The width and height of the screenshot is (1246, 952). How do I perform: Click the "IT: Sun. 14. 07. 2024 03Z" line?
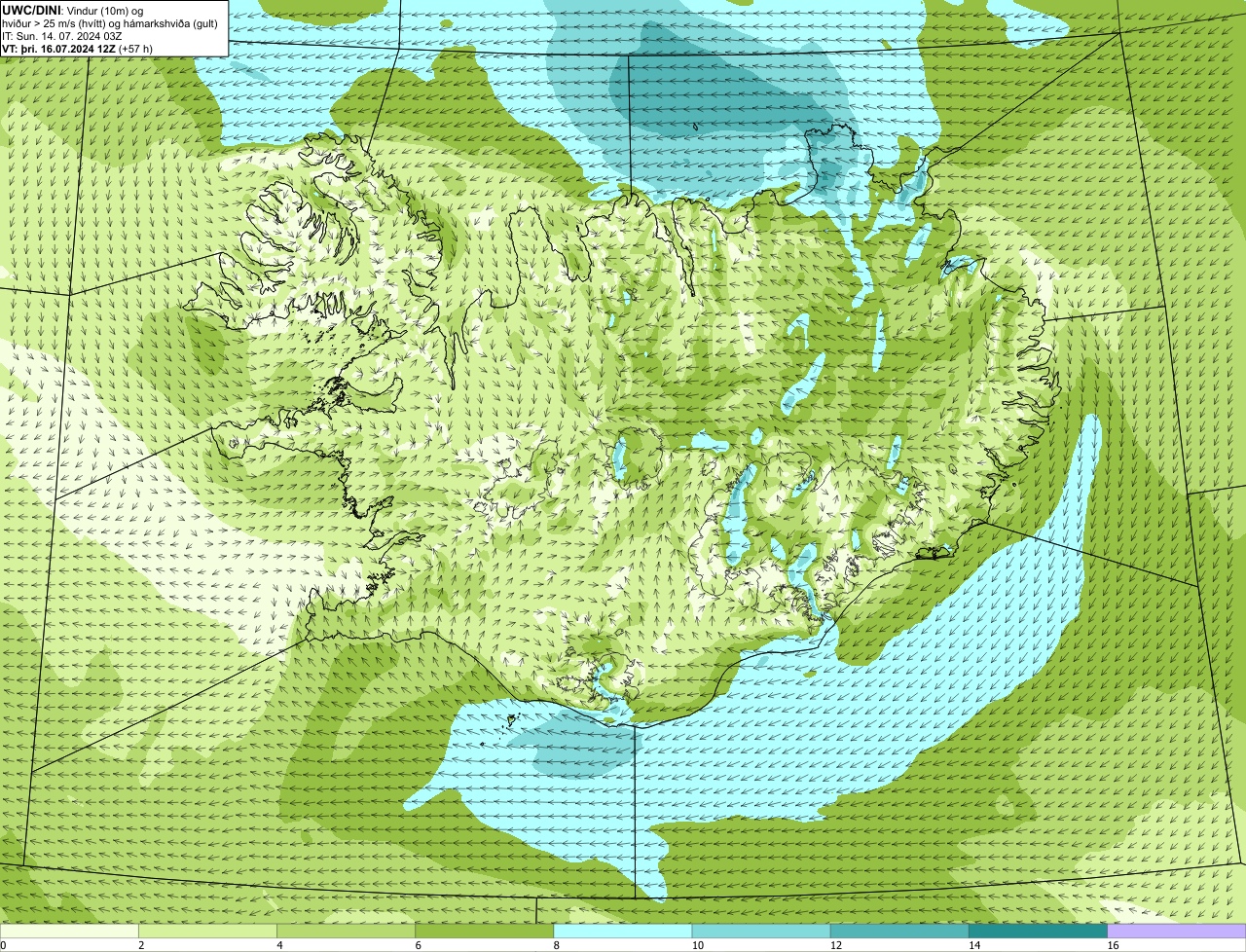click(61, 35)
